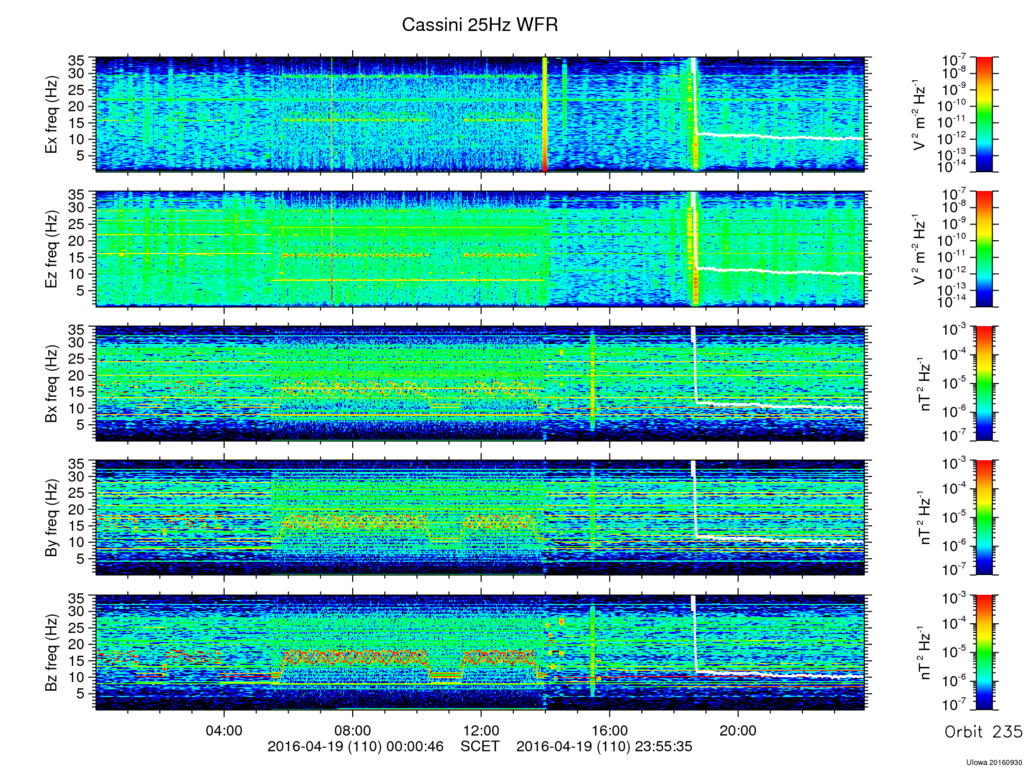1024x767 pixels.
Task: Click the By panel color scale bar
Action: coord(984,517)
